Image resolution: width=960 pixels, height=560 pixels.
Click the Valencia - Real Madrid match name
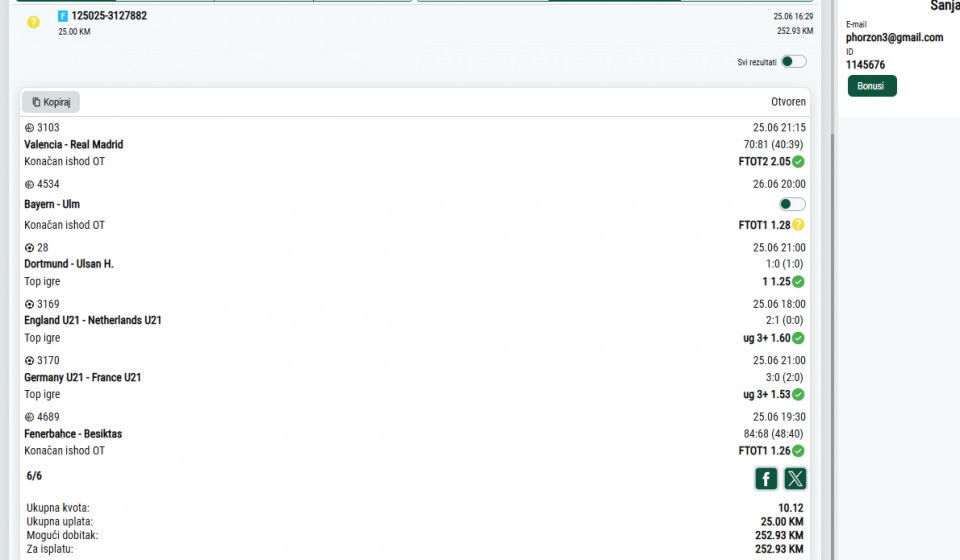click(73, 144)
